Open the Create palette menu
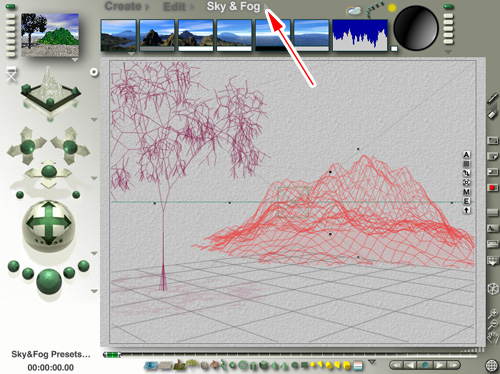The height and width of the screenshot is (374, 500). coord(123,6)
